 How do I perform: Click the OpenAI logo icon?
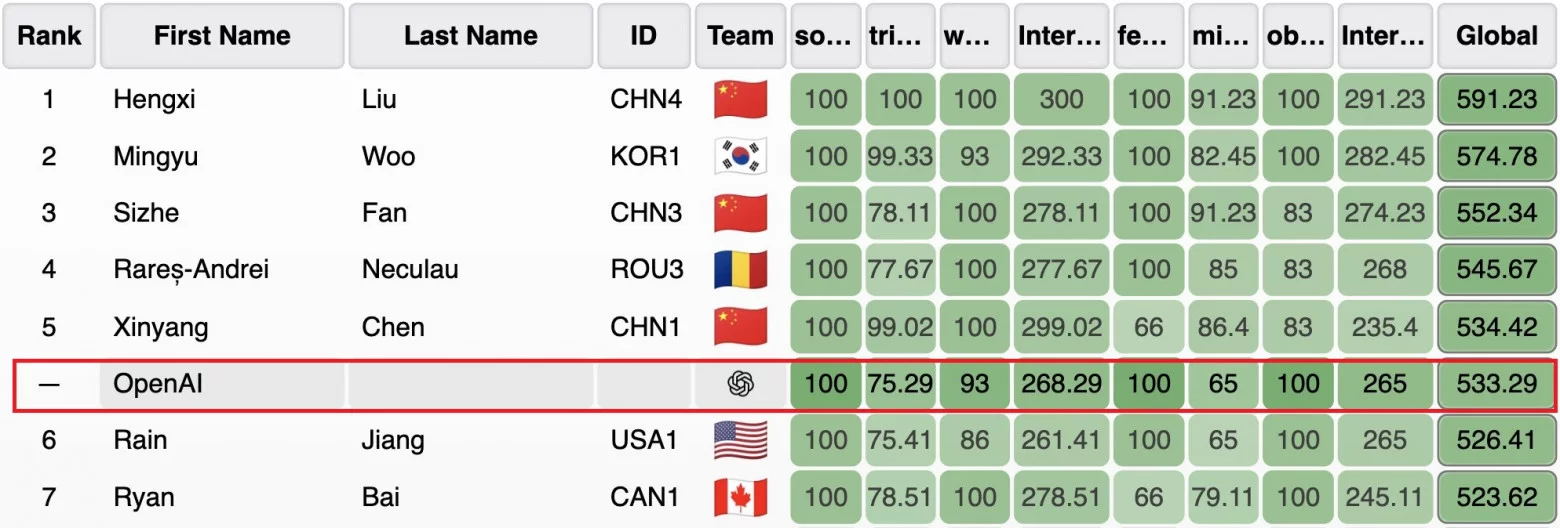tap(740, 384)
